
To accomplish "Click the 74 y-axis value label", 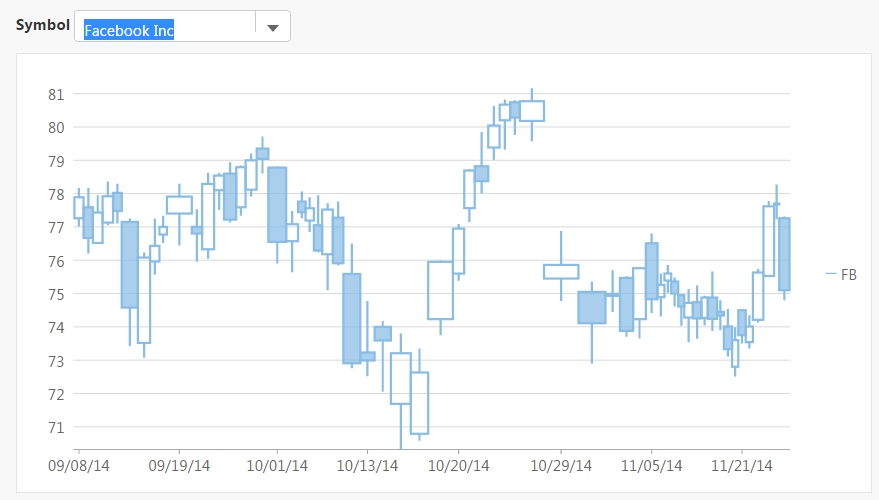I will 56,327.
